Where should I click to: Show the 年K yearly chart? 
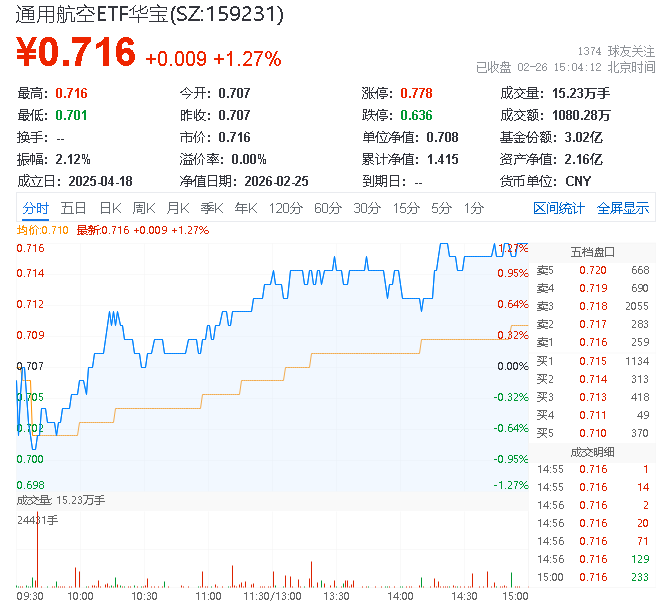245,208
